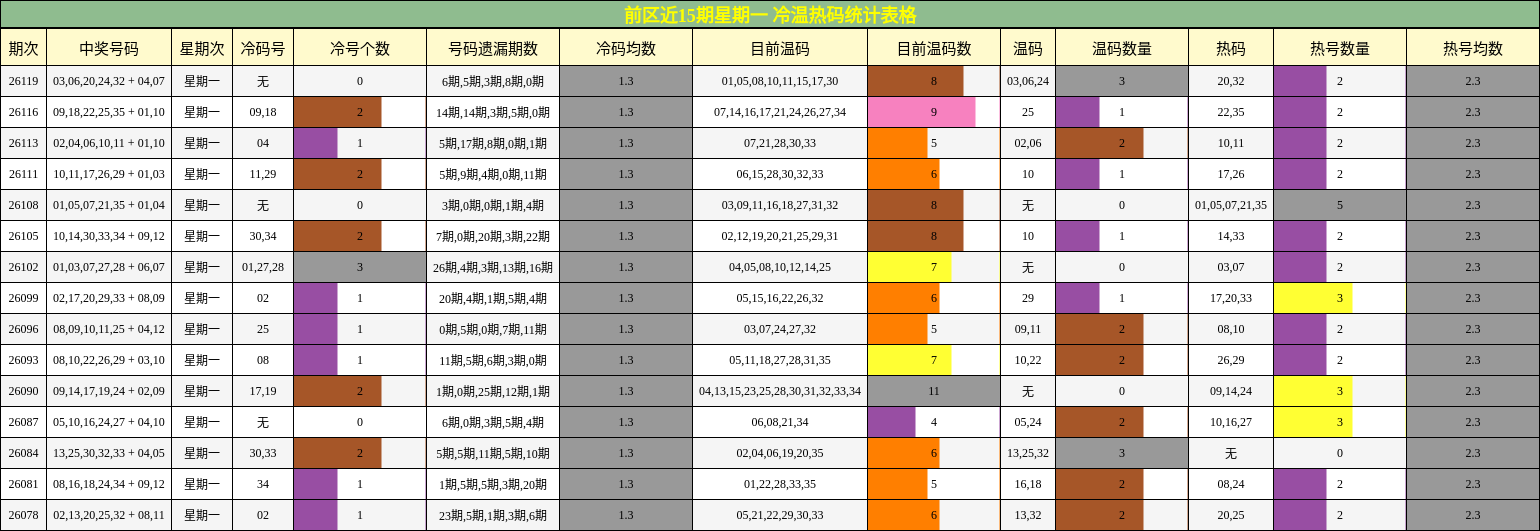Click the gray hot count cell 5
This screenshot has width=1540, height=531.
click(x=1340, y=205)
